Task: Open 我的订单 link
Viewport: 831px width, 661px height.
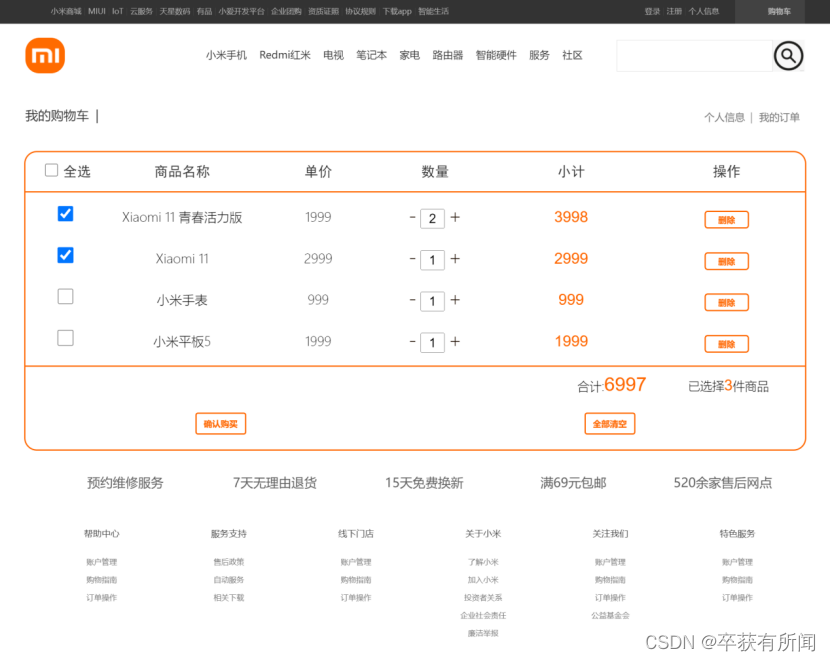Action: coord(779,117)
